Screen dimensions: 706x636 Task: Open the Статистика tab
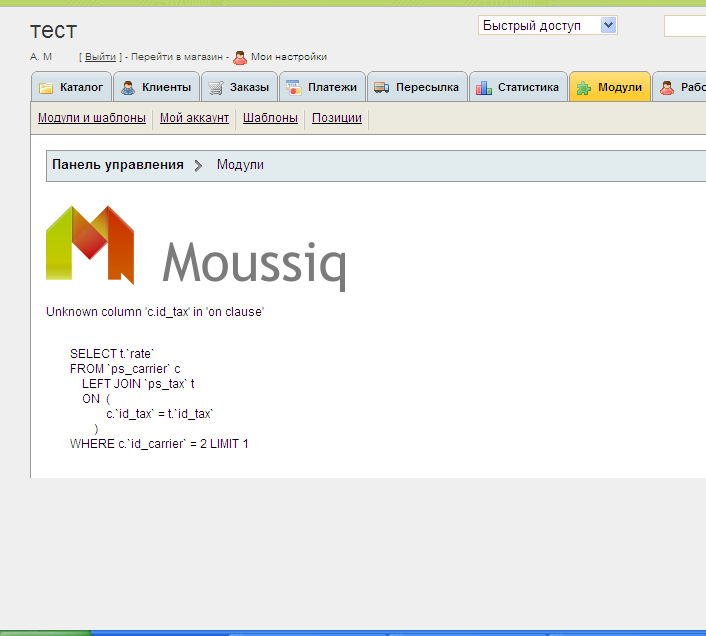(518, 86)
